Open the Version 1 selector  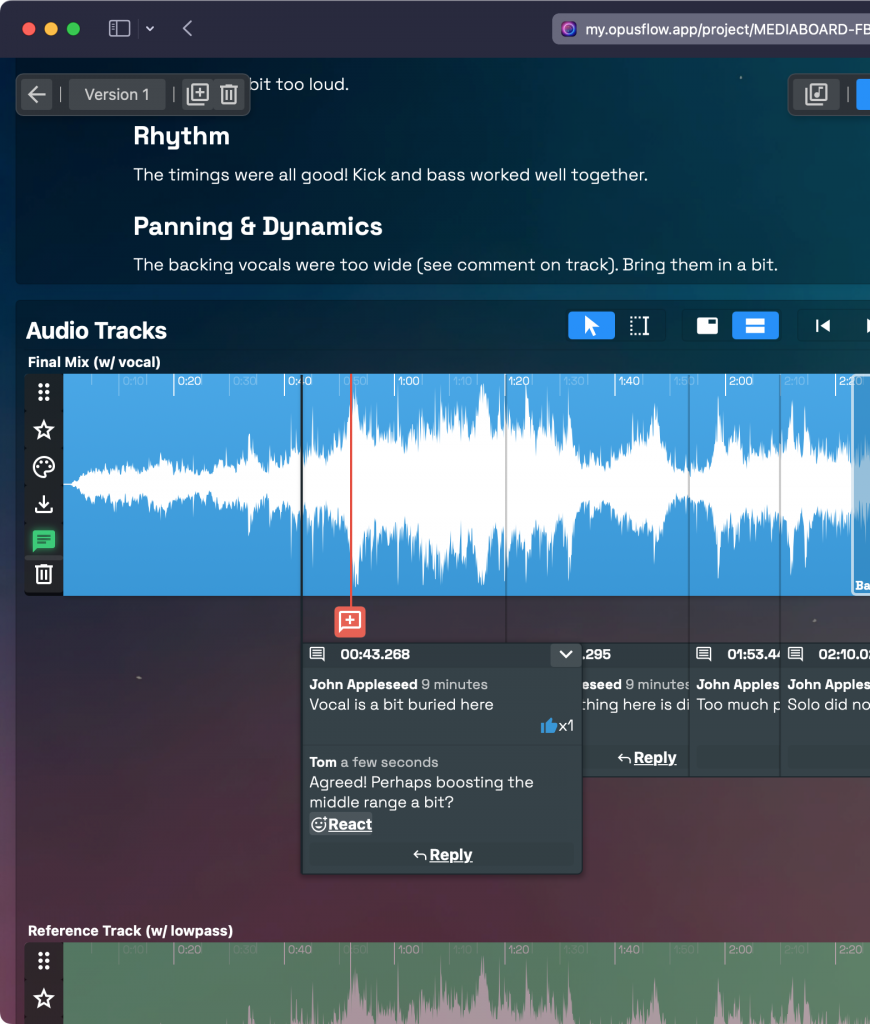(x=117, y=95)
